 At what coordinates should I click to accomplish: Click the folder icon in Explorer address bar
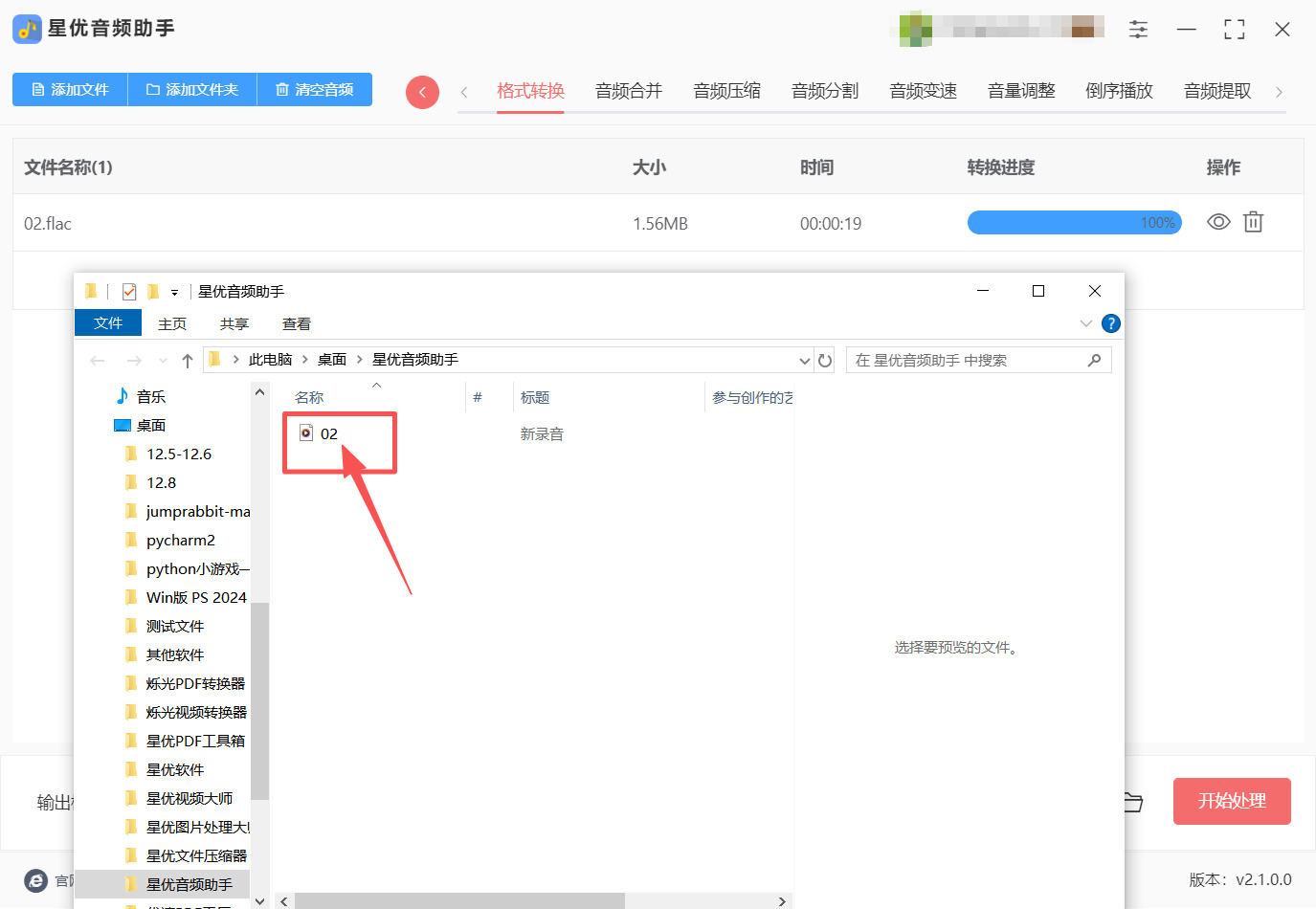coord(214,360)
